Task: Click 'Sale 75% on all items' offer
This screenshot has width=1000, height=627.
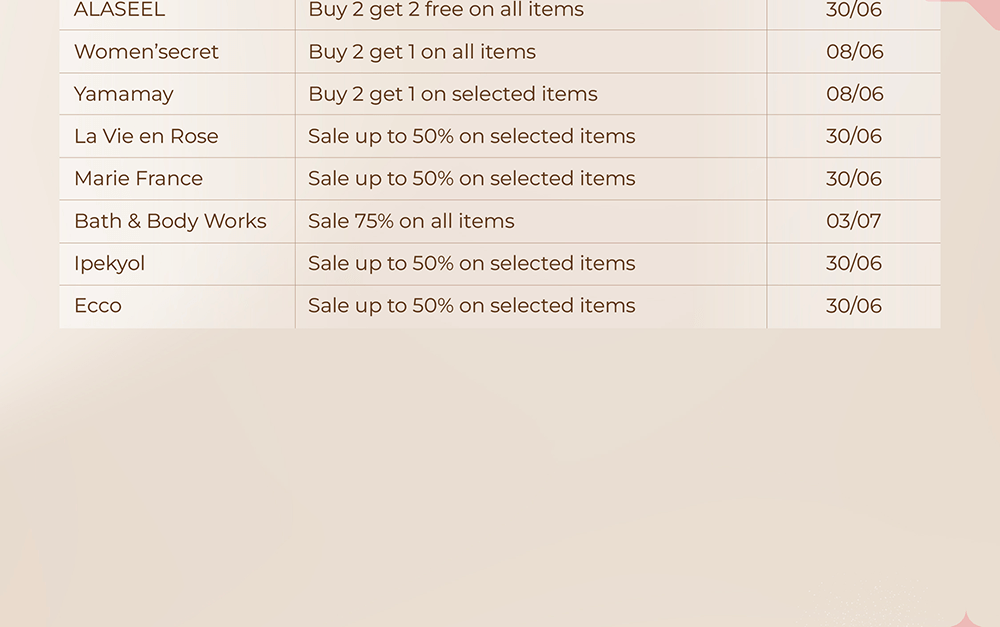Action: tap(411, 221)
